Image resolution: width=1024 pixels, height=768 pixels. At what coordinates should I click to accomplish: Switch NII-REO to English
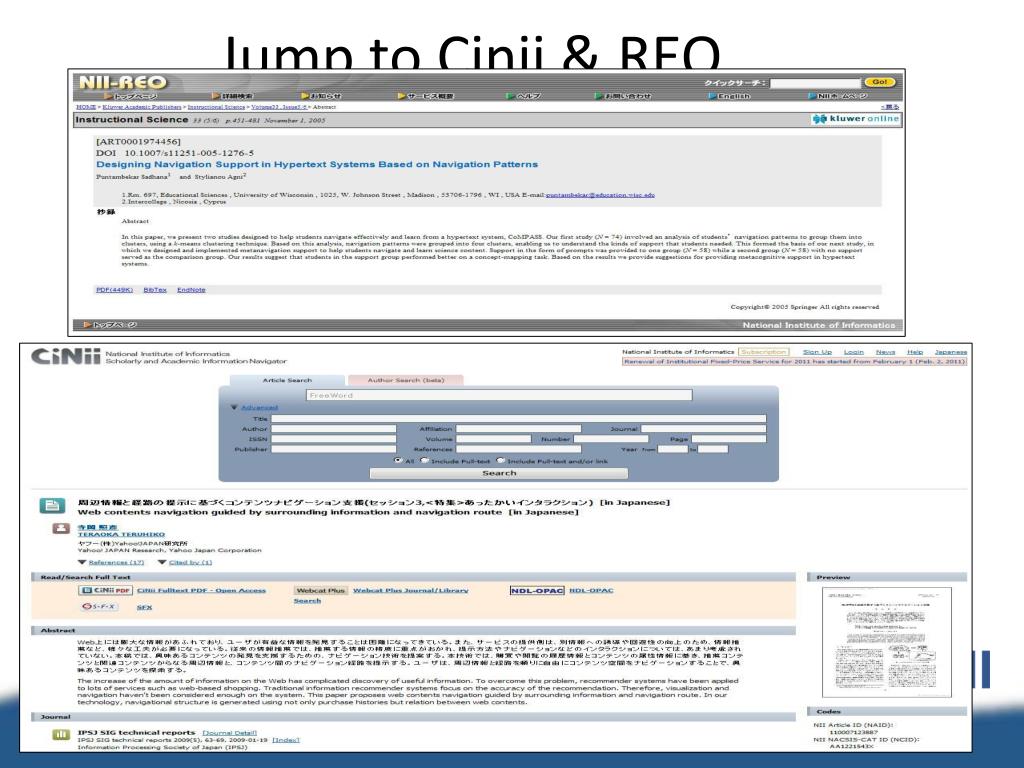[x=729, y=96]
